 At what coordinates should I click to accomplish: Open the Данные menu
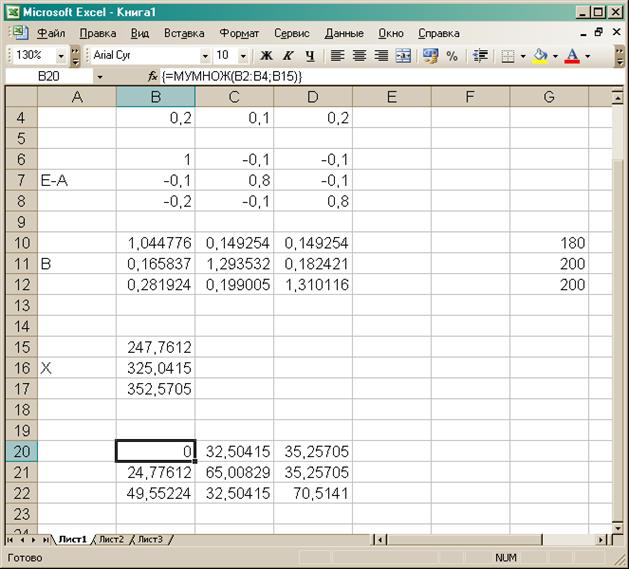(x=344, y=33)
